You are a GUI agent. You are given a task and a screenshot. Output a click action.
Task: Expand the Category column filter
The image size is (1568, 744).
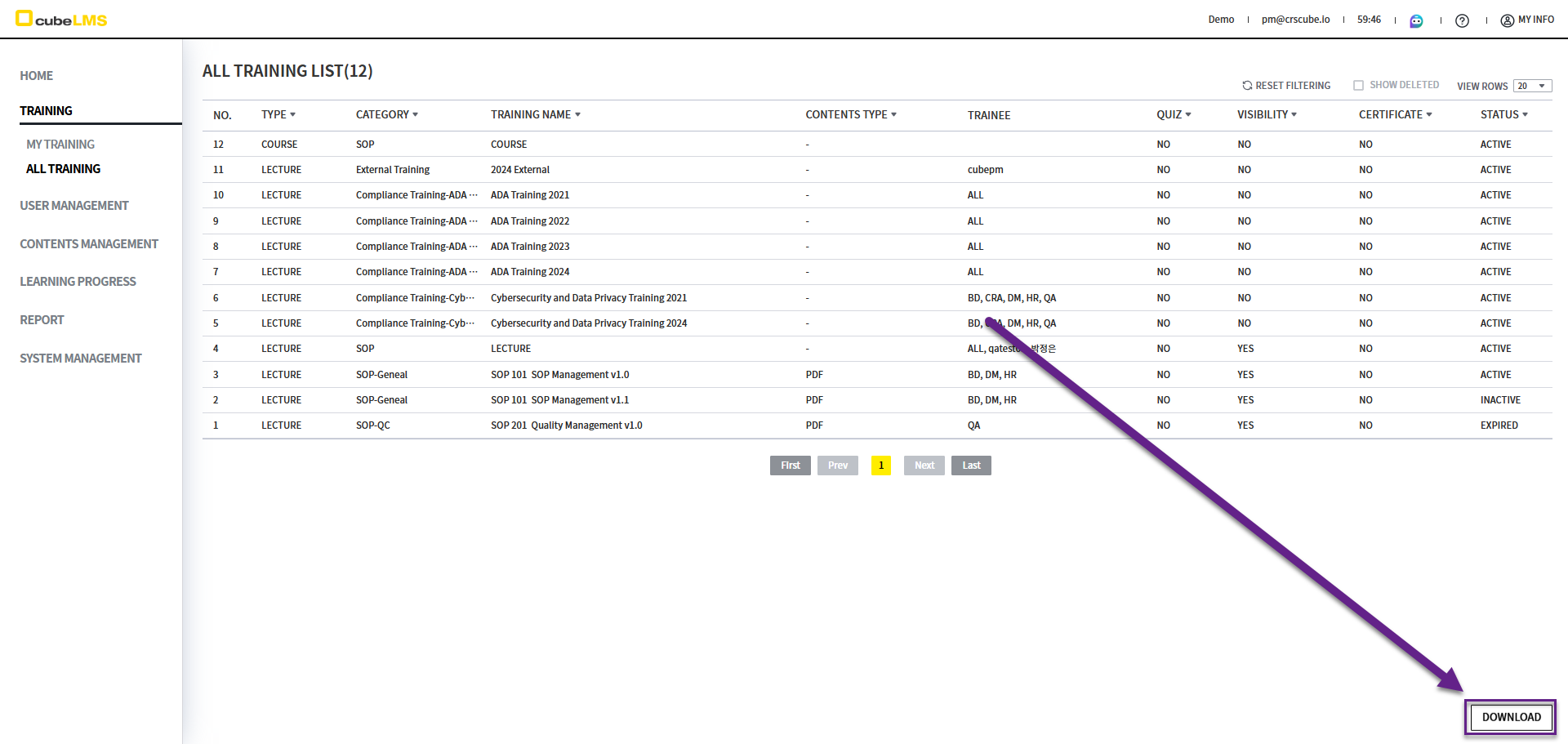tap(416, 115)
